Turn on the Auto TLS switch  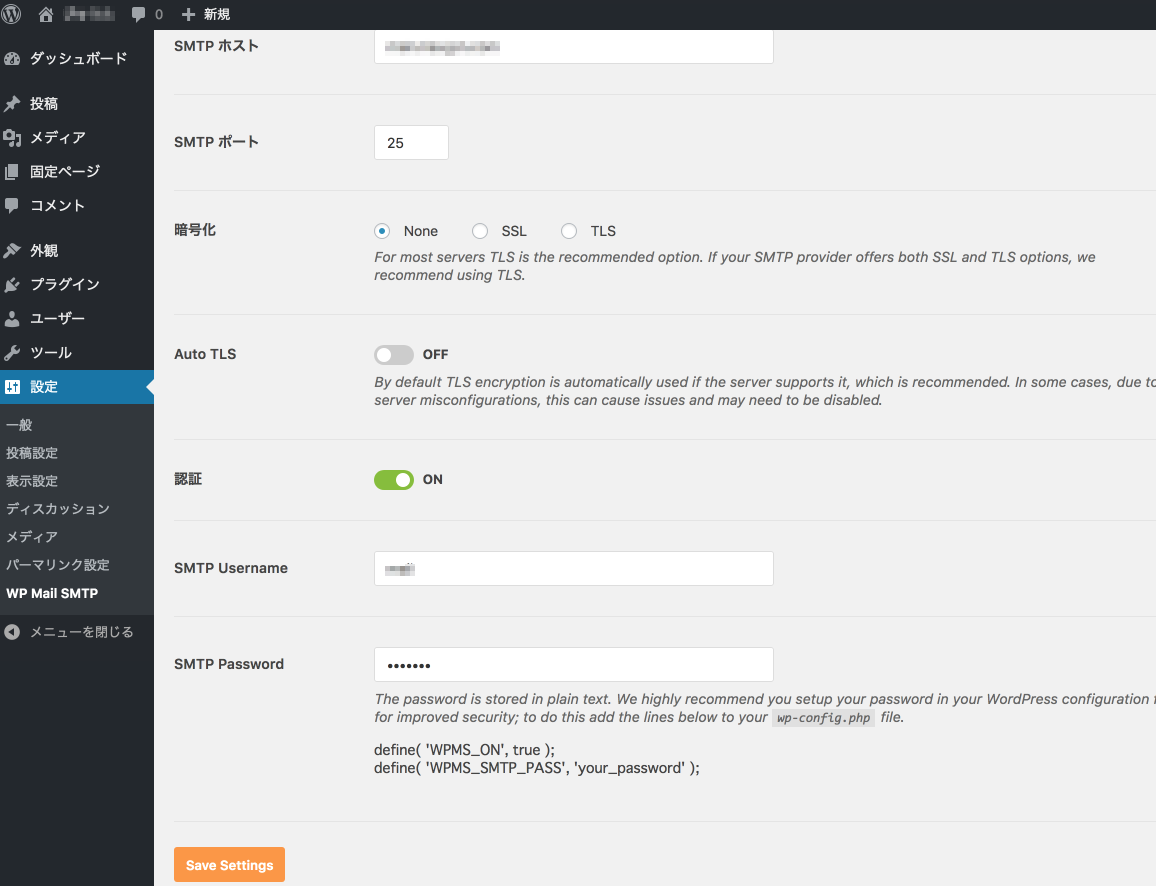coord(394,355)
